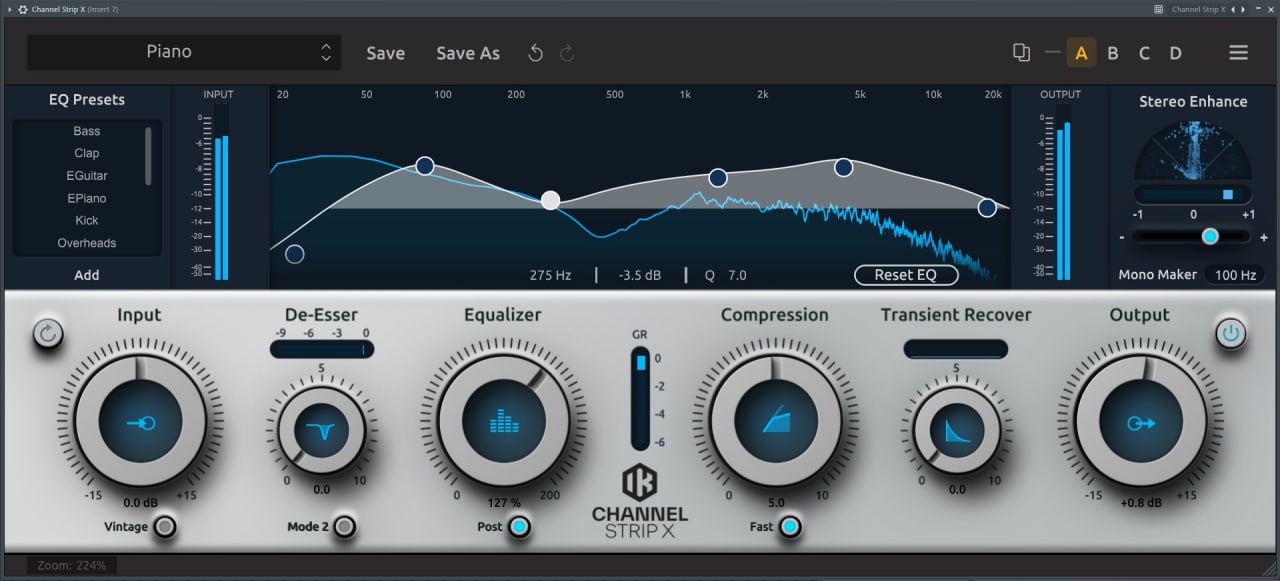Click the Equalizer 127 % value
Image resolution: width=1280 pixels, height=581 pixels.
(505, 503)
